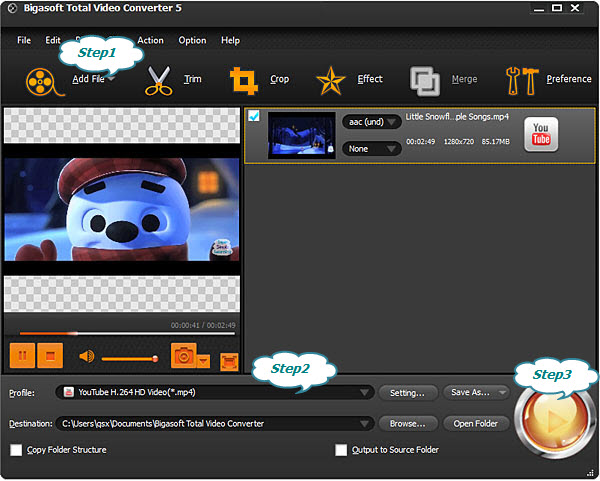Minimize the Bigasoft window
600x481 pixels.
(x=539, y=8)
